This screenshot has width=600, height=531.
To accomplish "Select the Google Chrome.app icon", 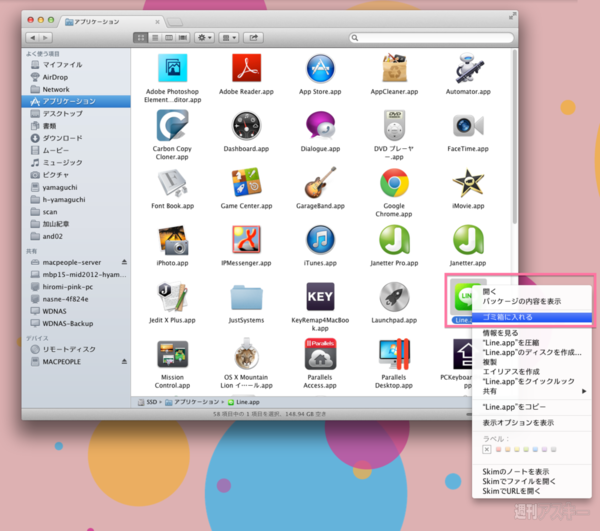I will tap(394, 183).
